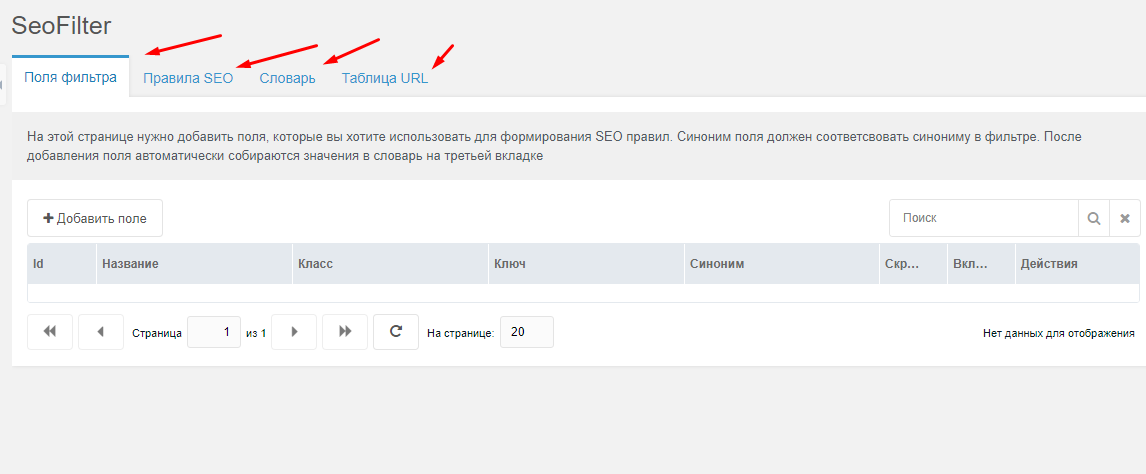Focus the Поиск search field

(x=984, y=218)
